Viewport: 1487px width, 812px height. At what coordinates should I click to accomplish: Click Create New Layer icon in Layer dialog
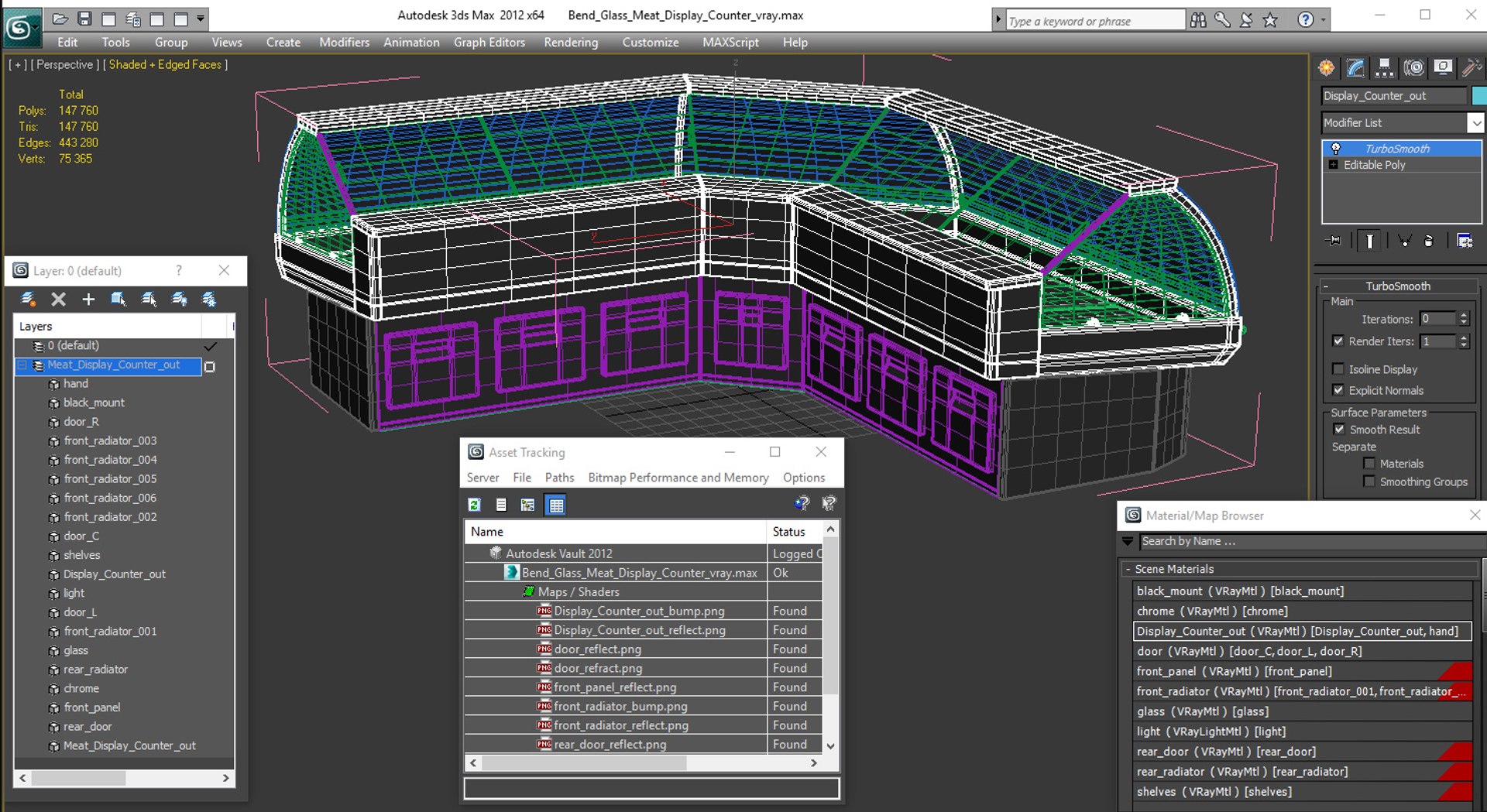[x=28, y=299]
